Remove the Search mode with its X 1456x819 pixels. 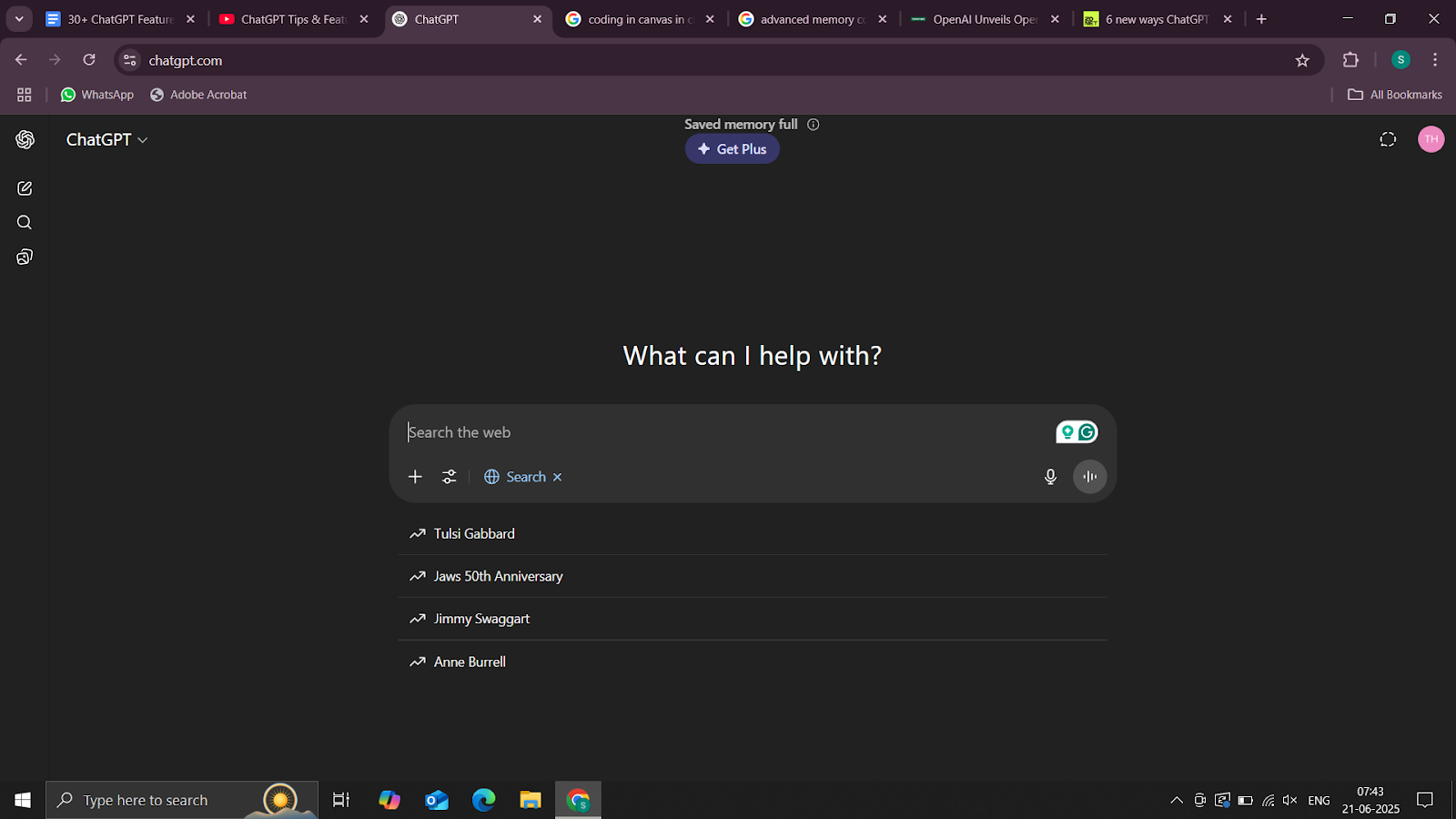pos(558,477)
